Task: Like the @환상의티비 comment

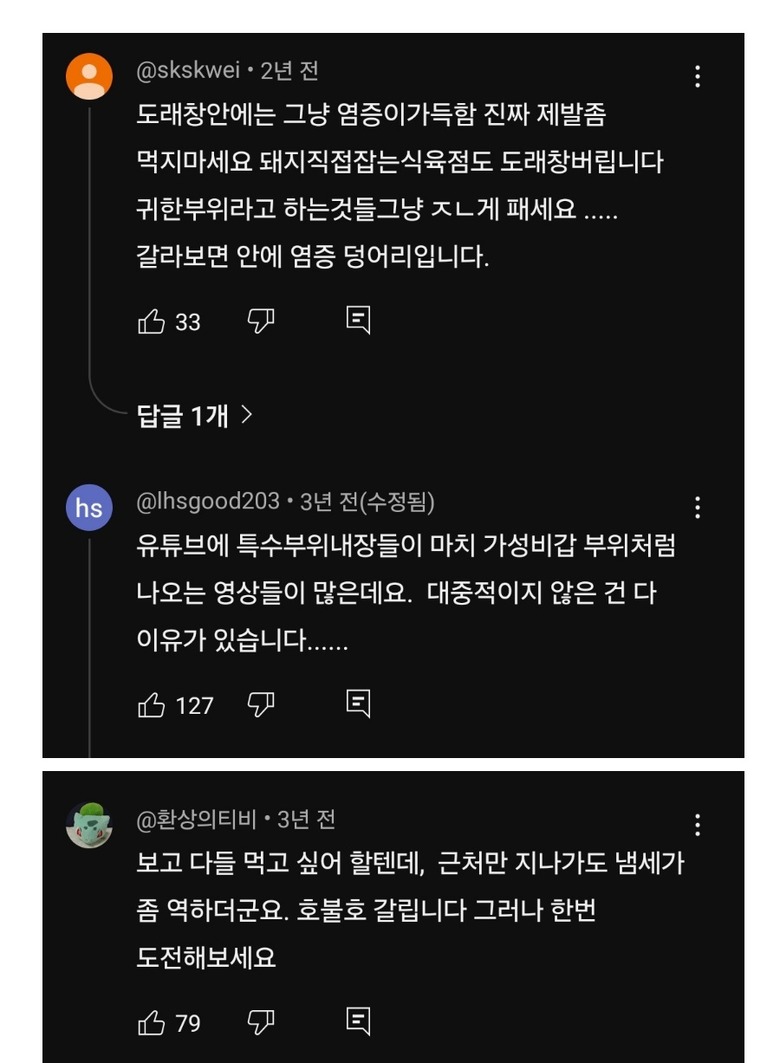Action: point(152,1022)
